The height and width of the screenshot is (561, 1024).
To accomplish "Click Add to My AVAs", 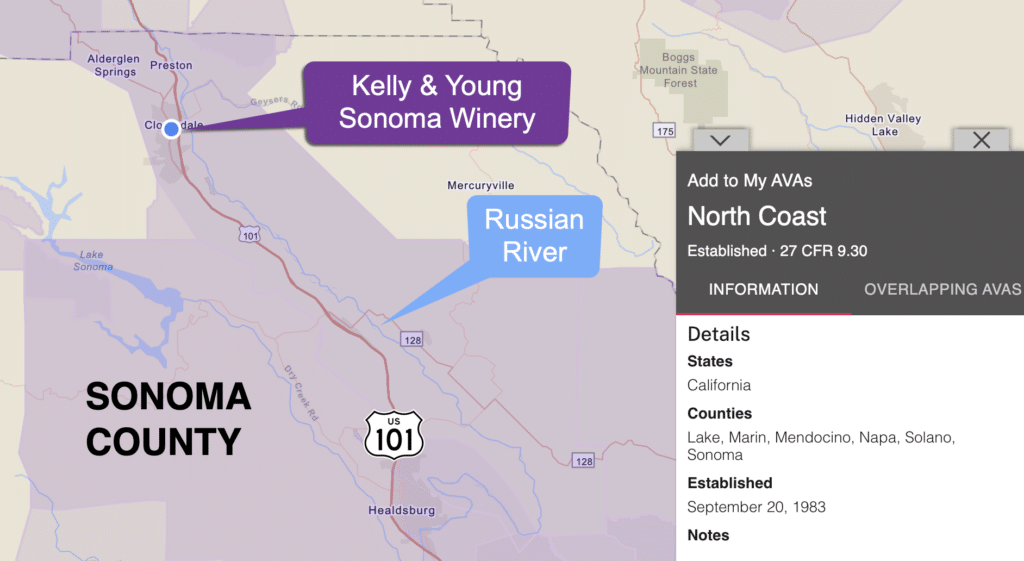I will pyautogui.click(x=749, y=181).
